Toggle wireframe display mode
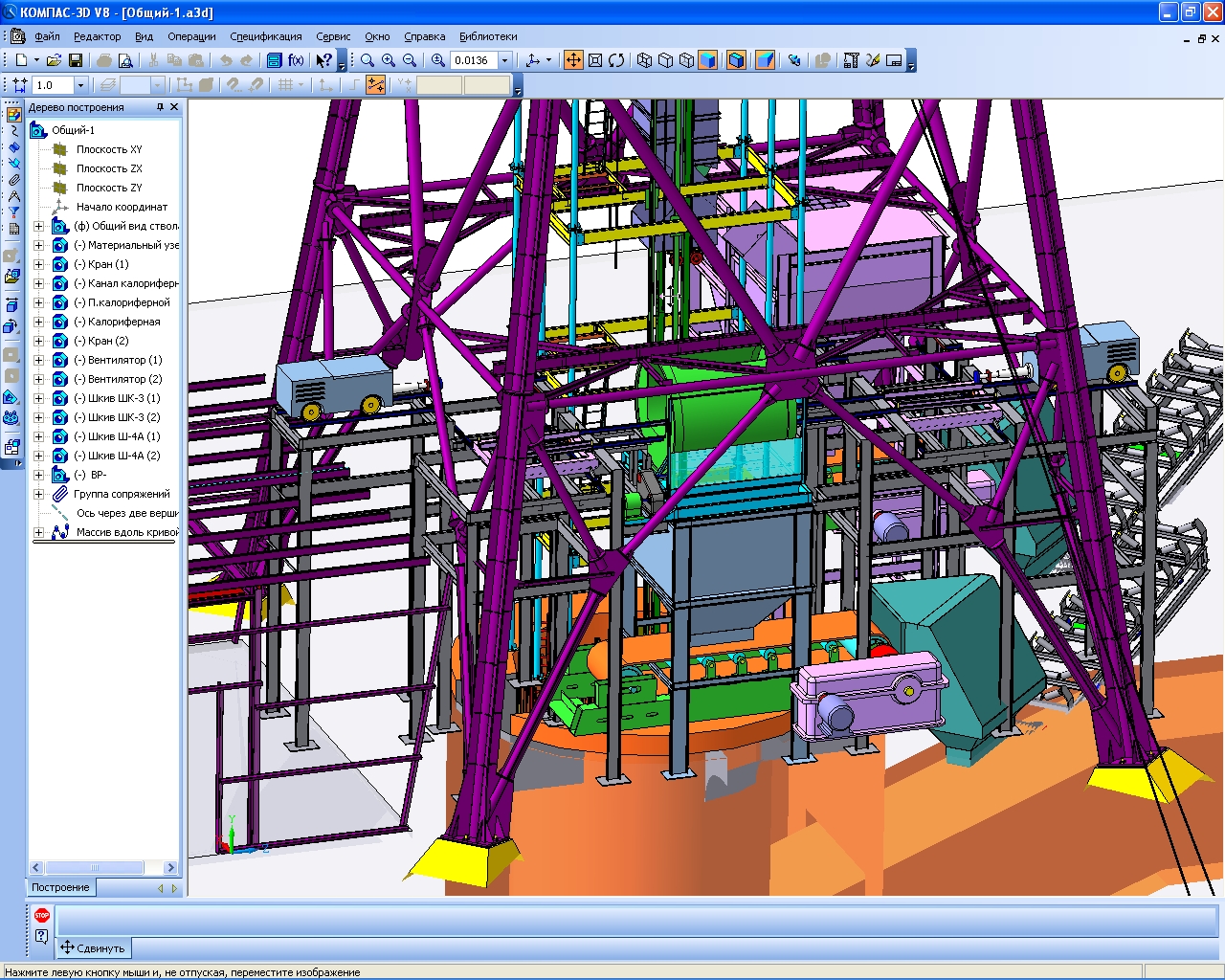The height and width of the screenshot is (980, 1225). coord(644,60)
